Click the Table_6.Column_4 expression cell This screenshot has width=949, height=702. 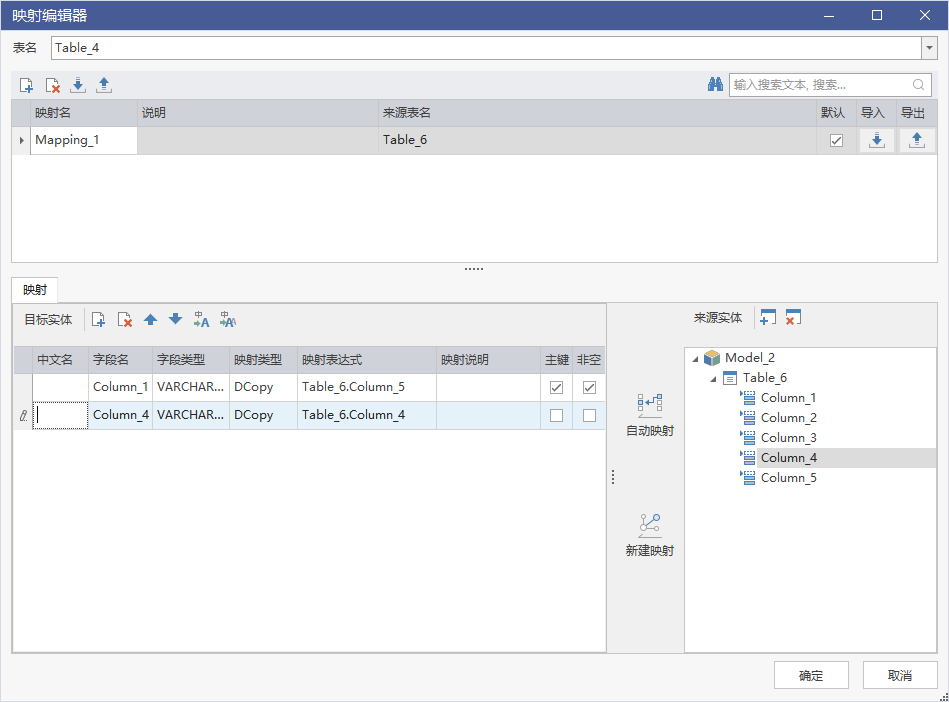click(x=367, y=415)
